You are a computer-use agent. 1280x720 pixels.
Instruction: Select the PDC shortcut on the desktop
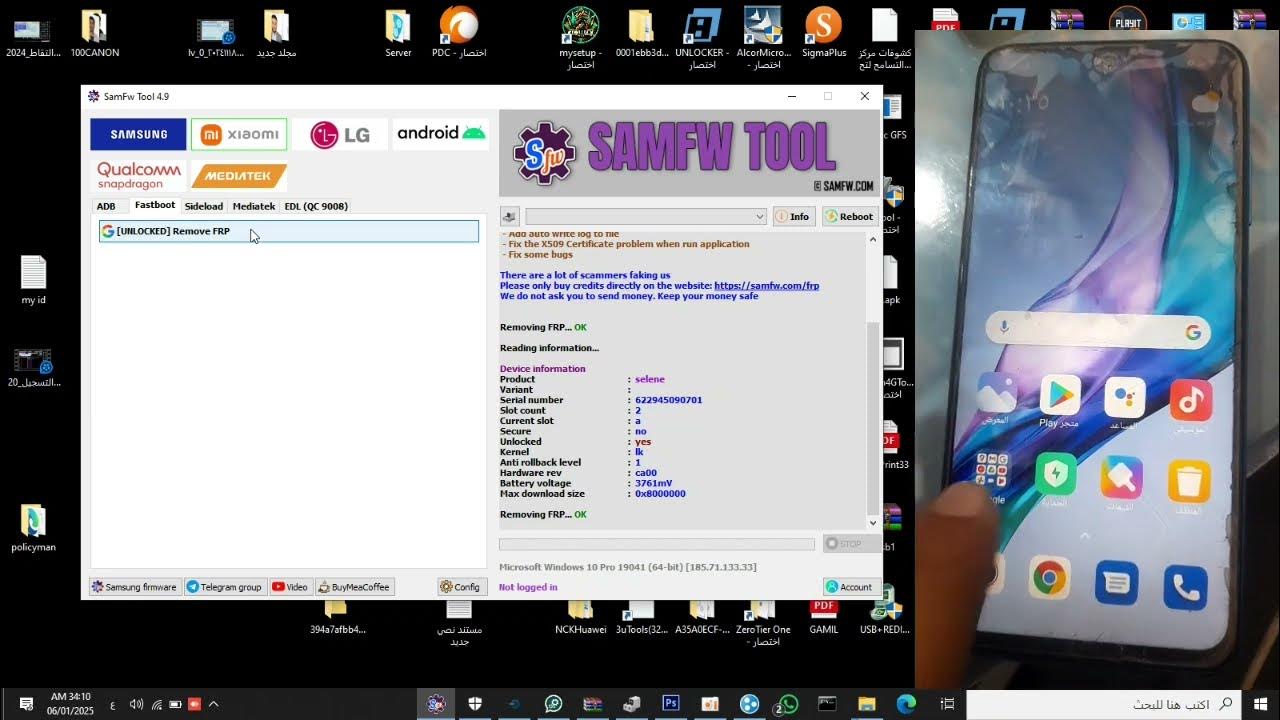pyautogui.click(x=459, y=34)
